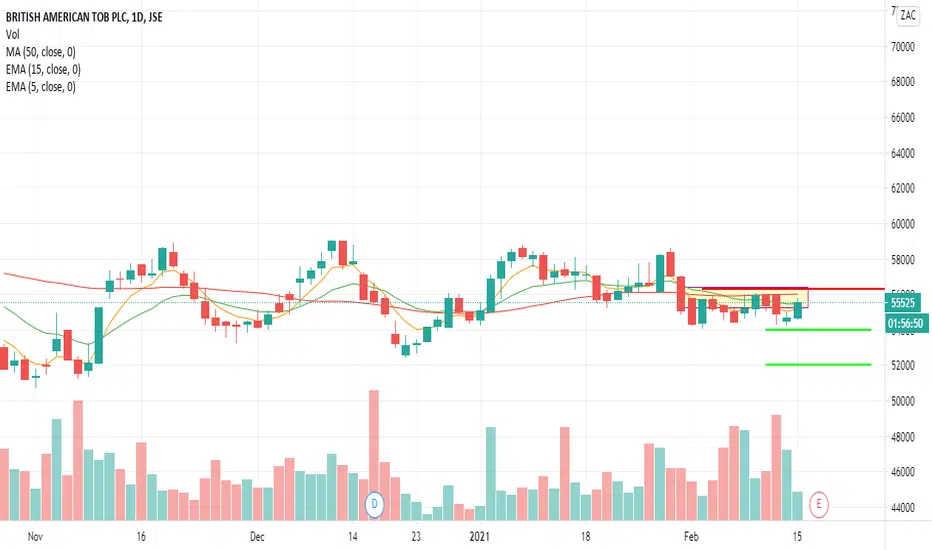The image size is (932, 550).
Task: Click the countdown timer 01:56:50 label
Action: (x=906, y=323)
